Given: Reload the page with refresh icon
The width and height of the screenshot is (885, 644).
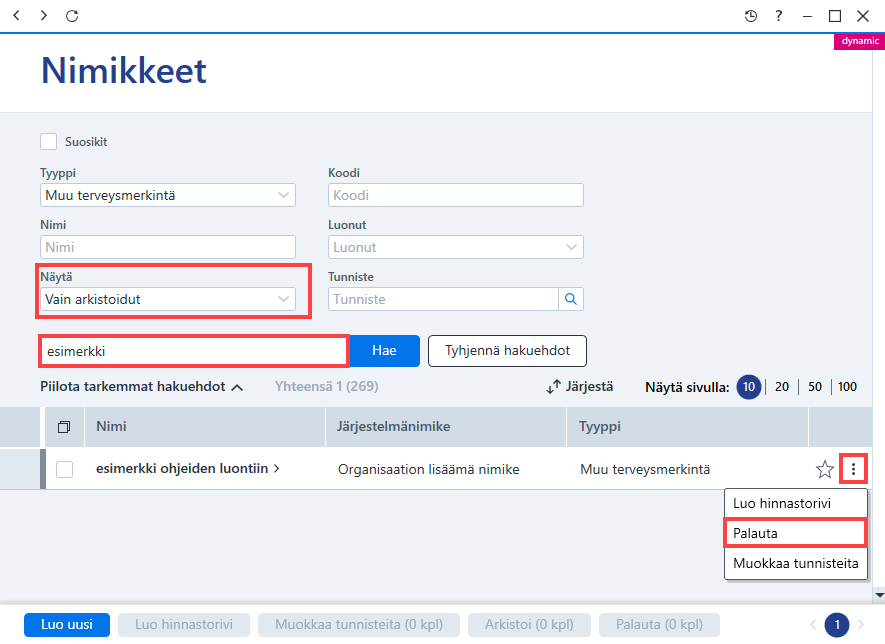Looking at the screenshot, I should click(72, 16).
